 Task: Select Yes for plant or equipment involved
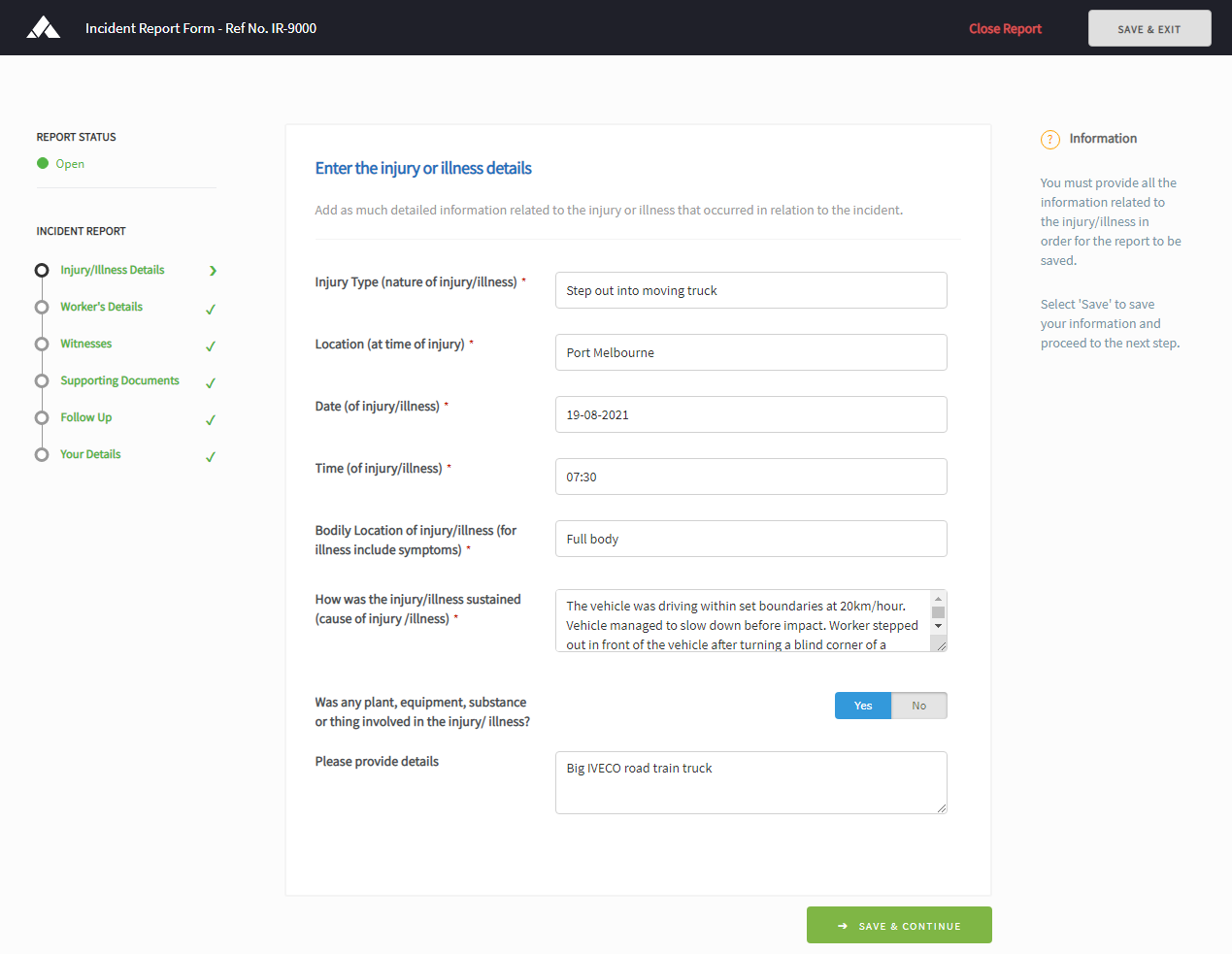pyautogui.click(x=862, y=706)
